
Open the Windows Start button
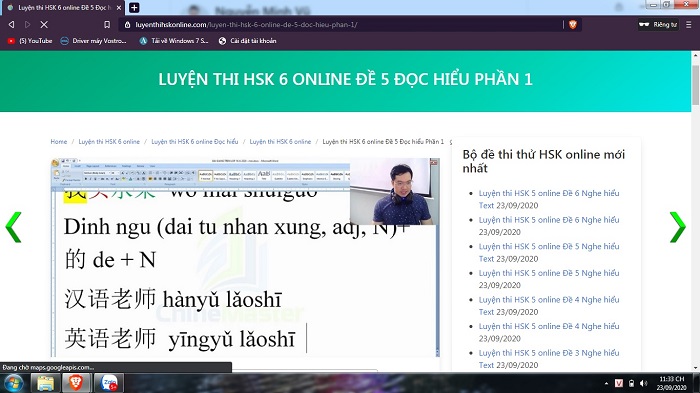[13, 384]
